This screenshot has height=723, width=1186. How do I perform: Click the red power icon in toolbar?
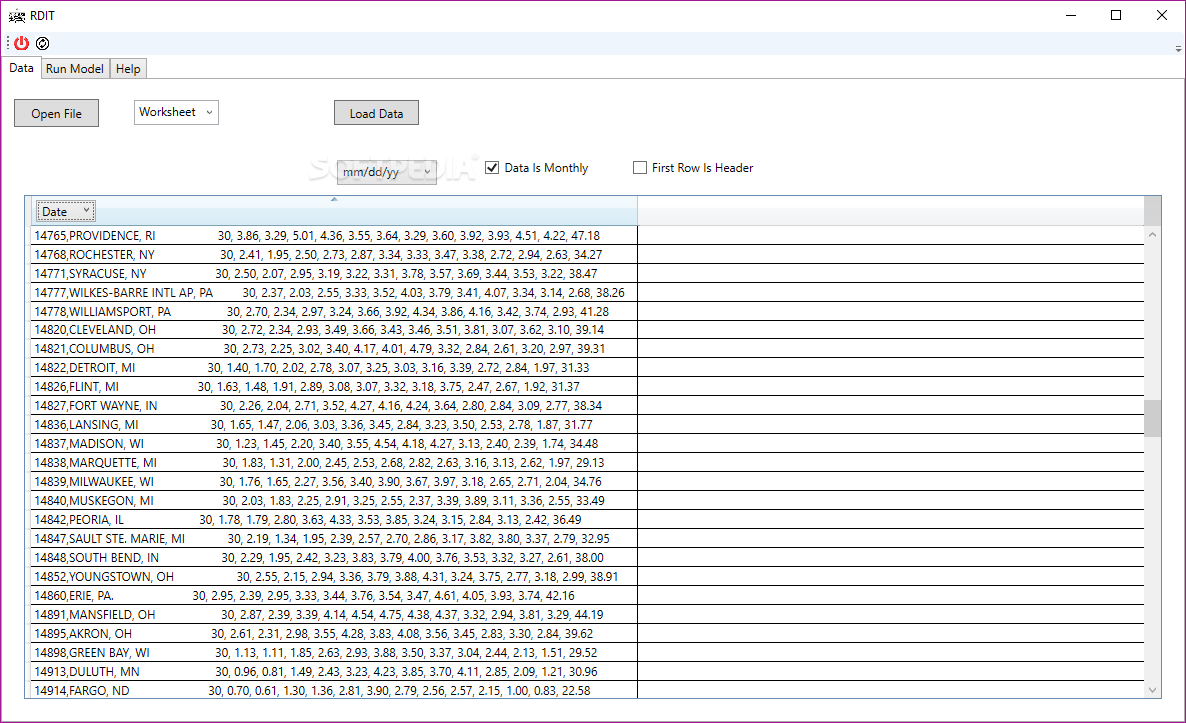(22, 44)
